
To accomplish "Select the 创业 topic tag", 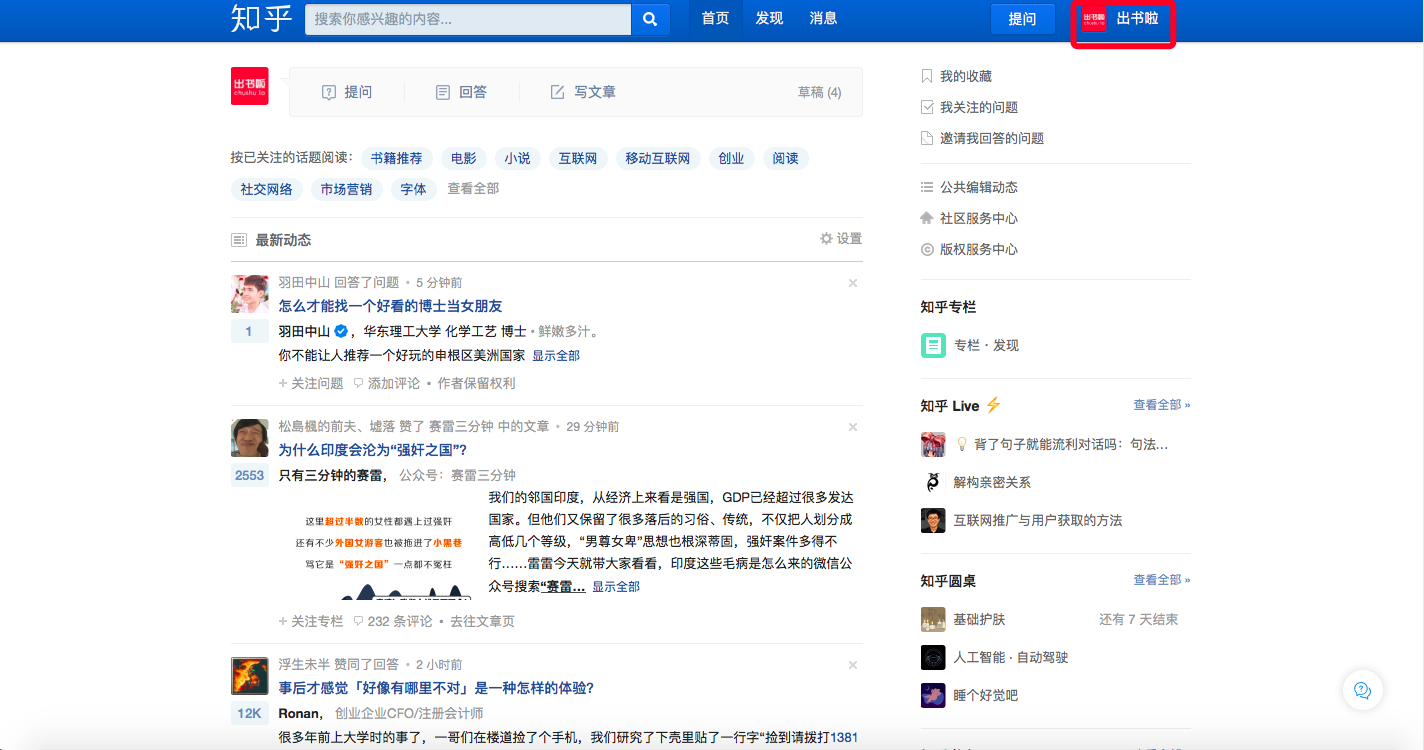I will (731, 158).
